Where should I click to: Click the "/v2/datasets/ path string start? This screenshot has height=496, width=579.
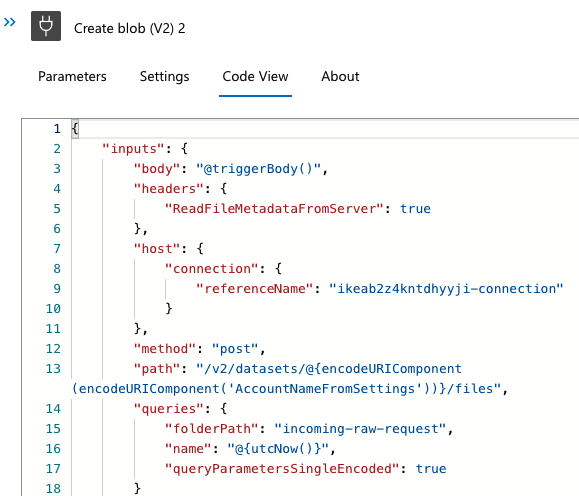coord(251,369)
